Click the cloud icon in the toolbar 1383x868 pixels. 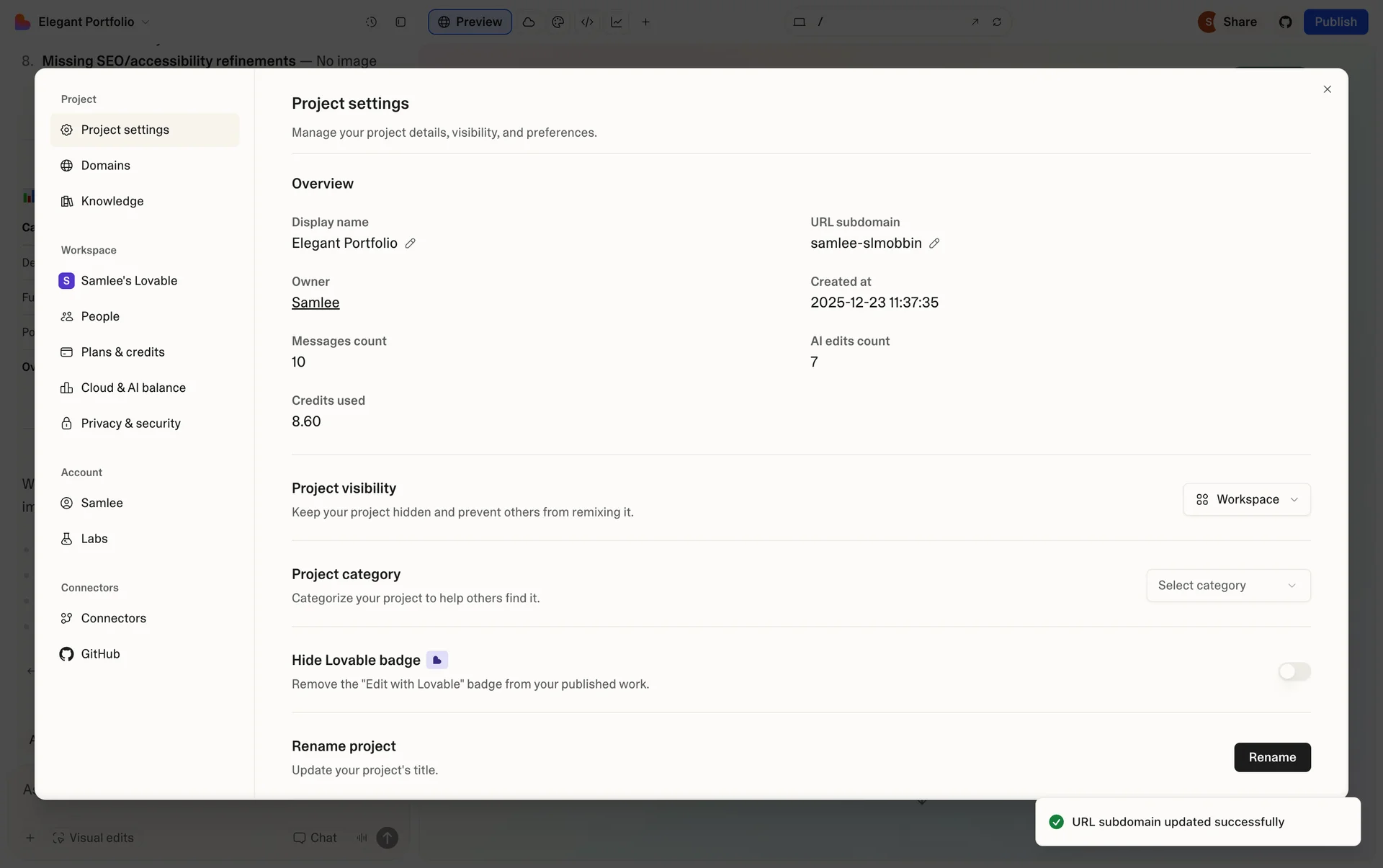(529, 22)
